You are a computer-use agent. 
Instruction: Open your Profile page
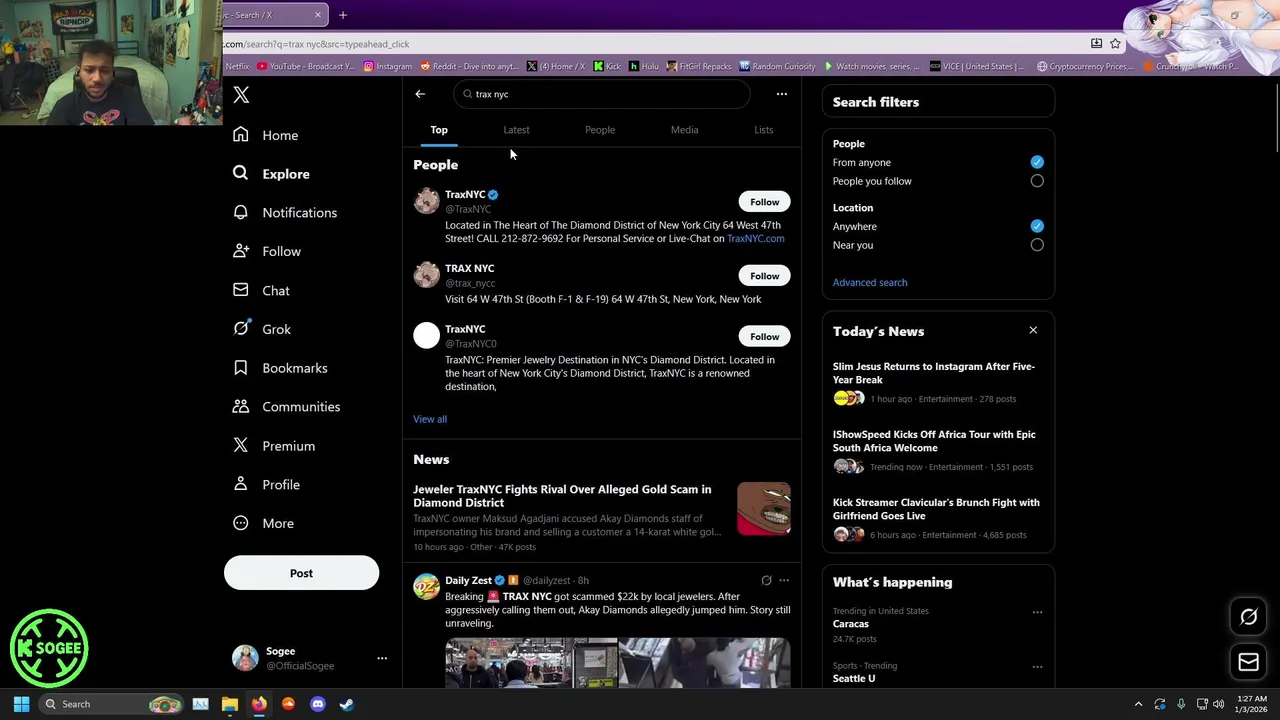point(267,485)
